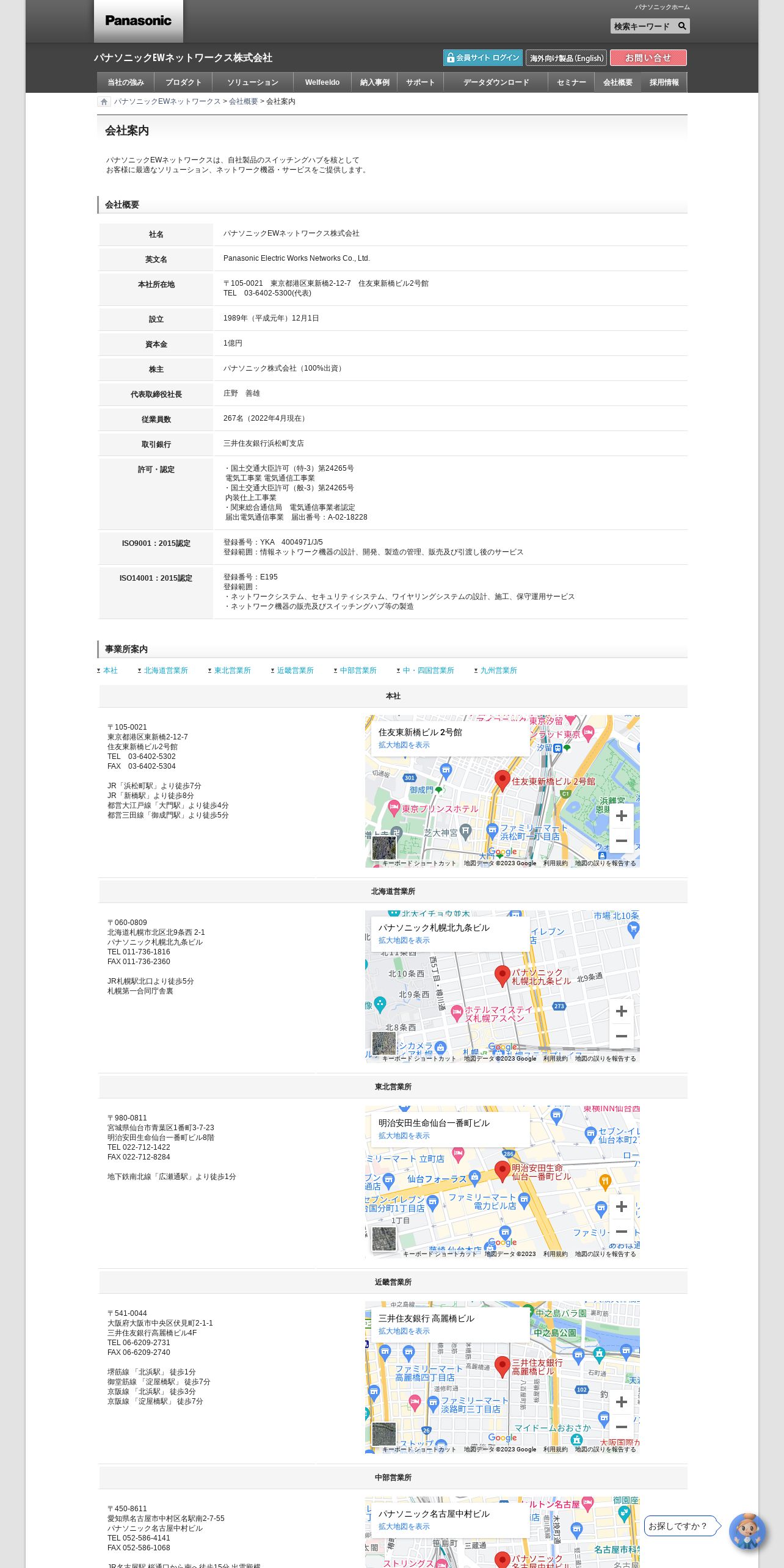Switch 本社 map to satellite thumbnail
The width and height of the screenshot is (784, 1568).
point(384,848)
